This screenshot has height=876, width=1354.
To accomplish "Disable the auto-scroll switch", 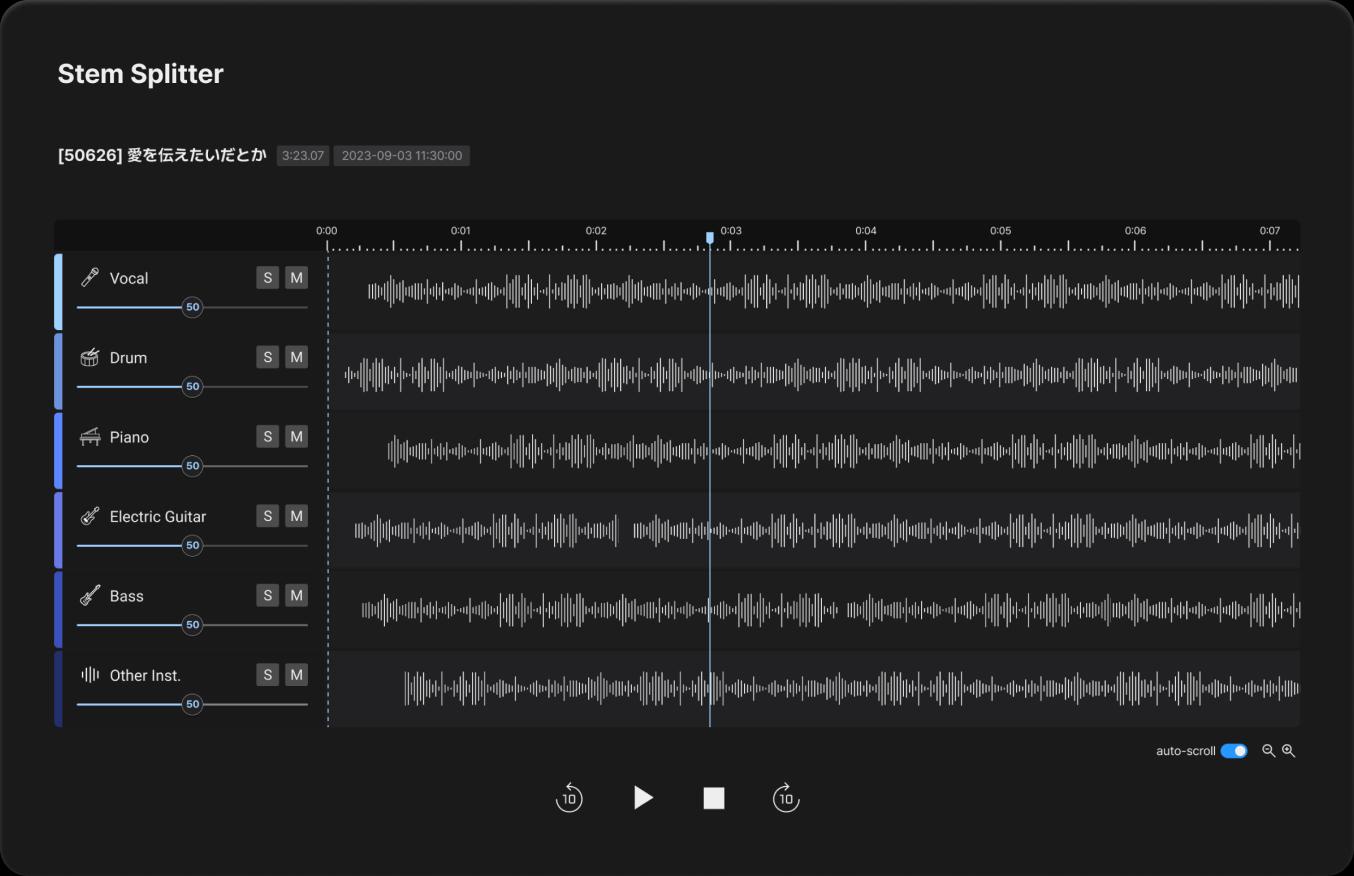I will [1234, 751].
